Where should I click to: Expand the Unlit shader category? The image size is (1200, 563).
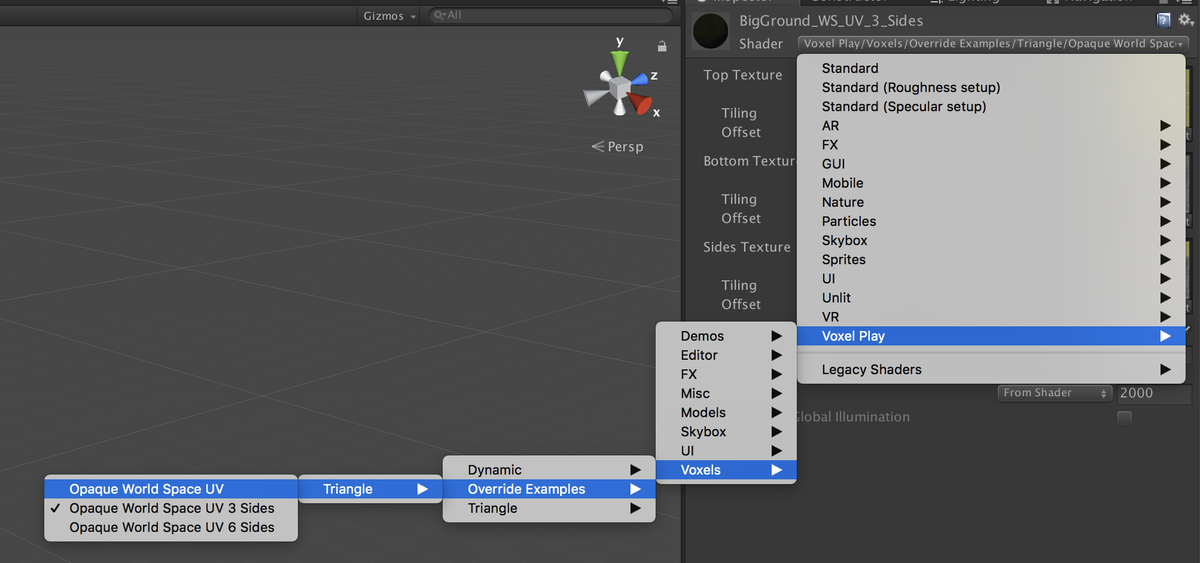click(991, 297)
